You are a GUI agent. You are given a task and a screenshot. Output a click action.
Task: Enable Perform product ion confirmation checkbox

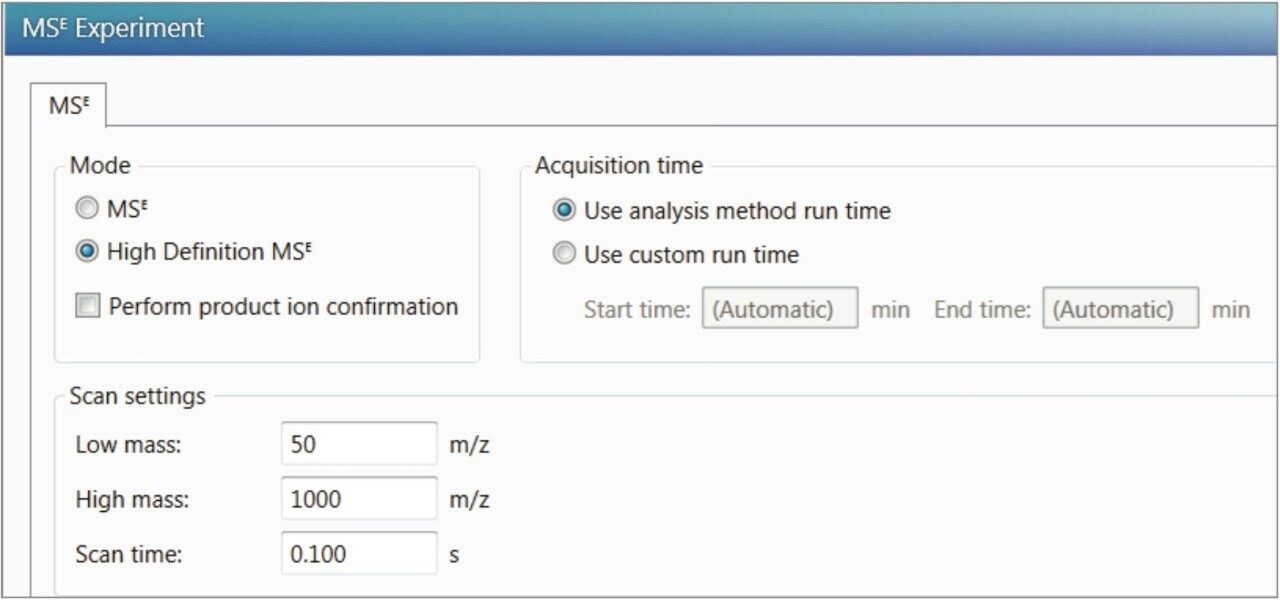pos(89,307)
